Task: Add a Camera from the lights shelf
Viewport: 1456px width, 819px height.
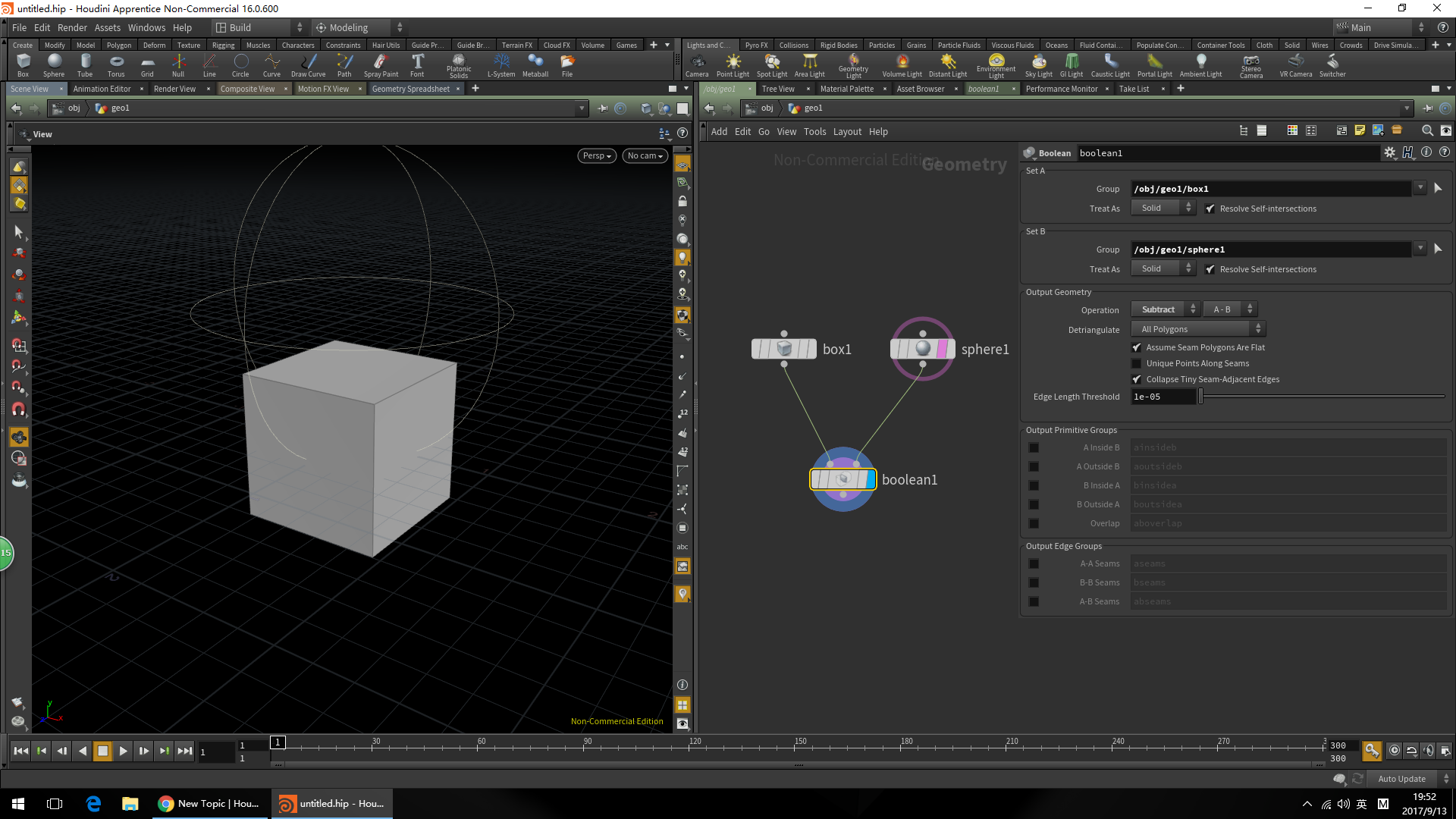Action: 697,65
